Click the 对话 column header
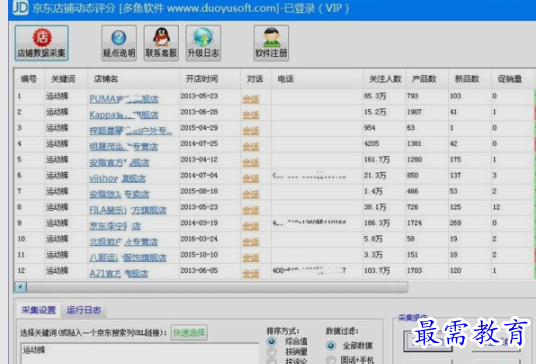This screenshot has width=536, height=364. (x=255, y=79)
